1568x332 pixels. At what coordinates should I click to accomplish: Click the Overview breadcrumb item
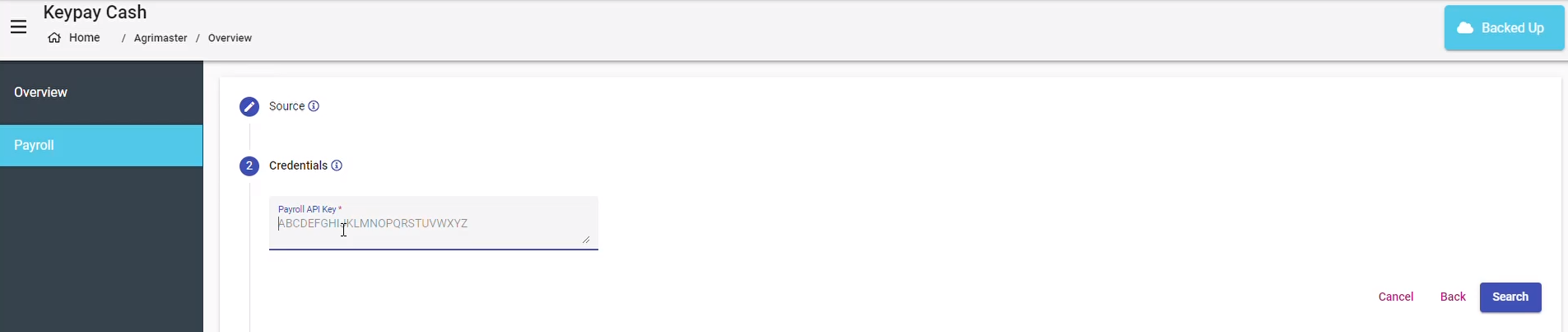[230, 38]
